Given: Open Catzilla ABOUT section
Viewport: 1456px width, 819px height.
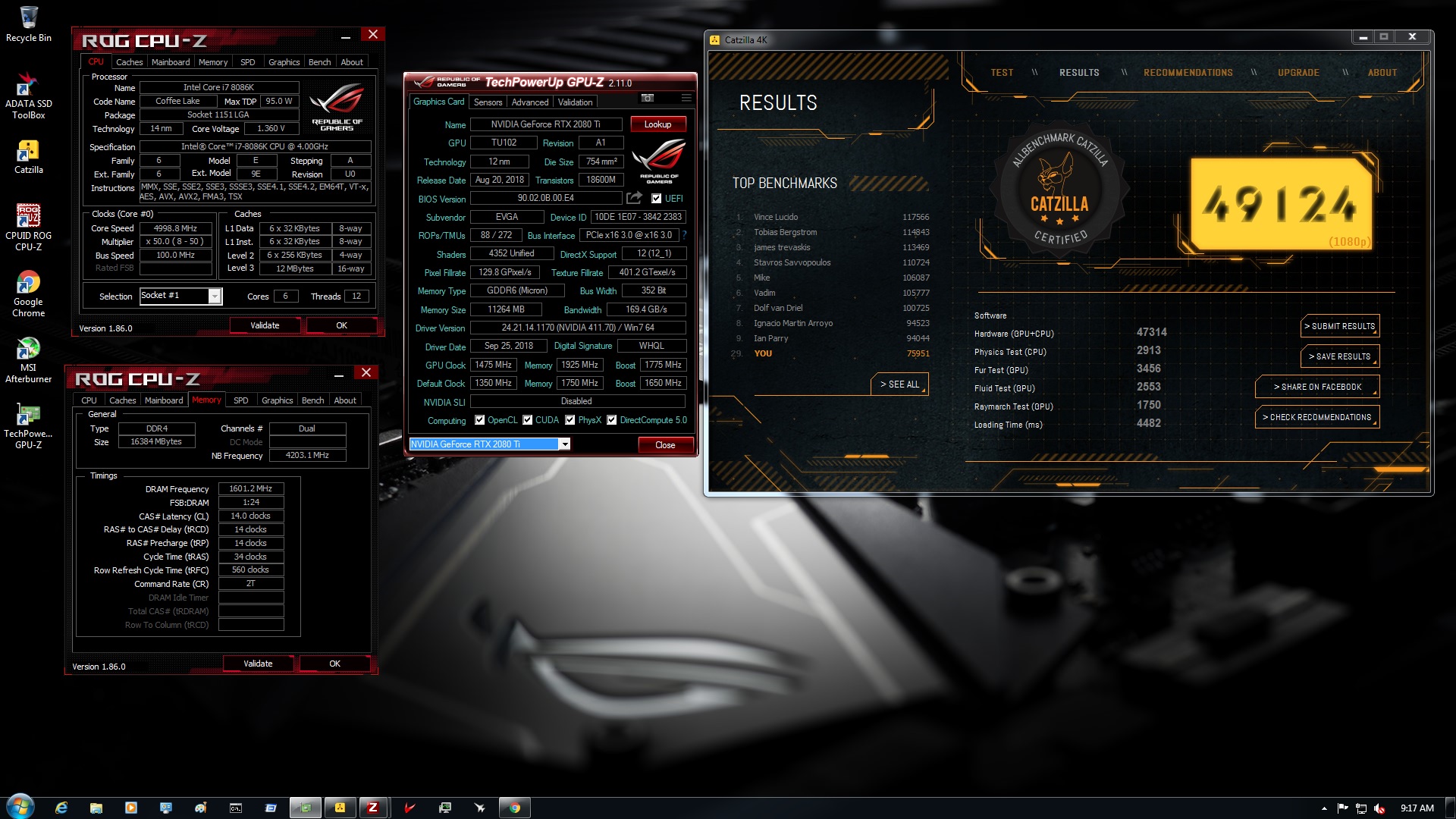Looking at the screenshot, I should (1382, 73).
